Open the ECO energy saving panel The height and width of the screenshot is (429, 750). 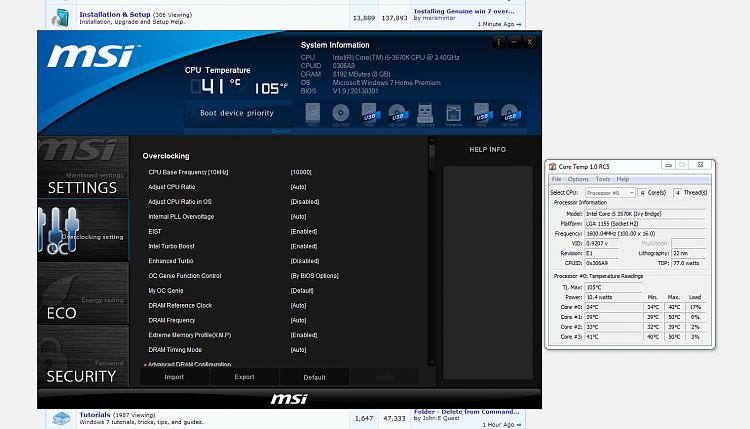tap(83, 293)
